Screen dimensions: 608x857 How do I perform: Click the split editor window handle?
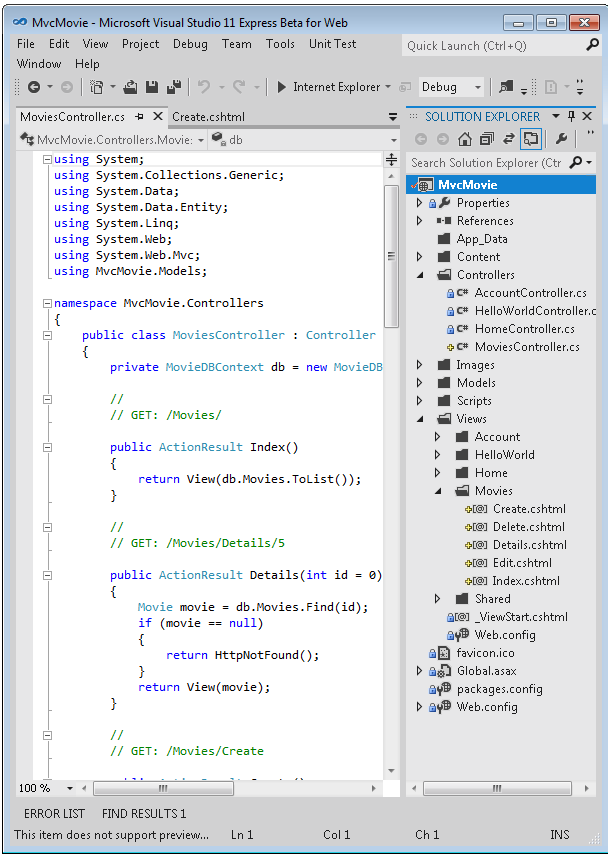[x=391, y=160]
